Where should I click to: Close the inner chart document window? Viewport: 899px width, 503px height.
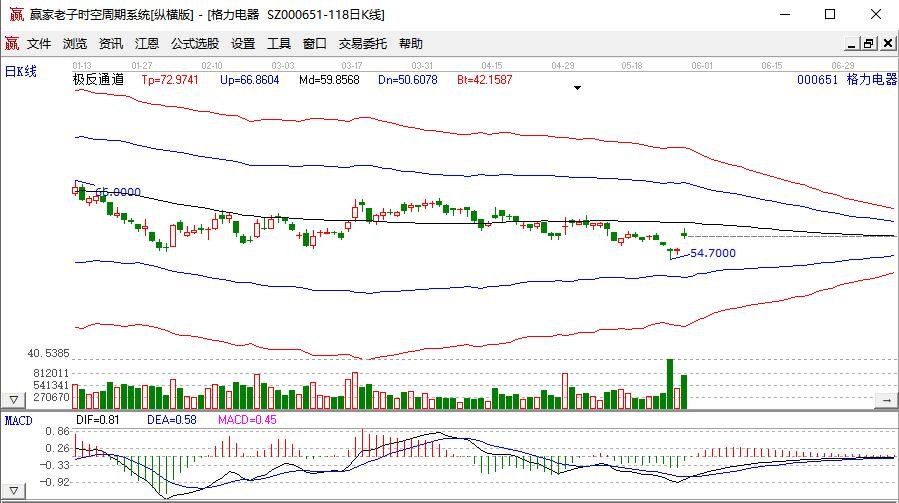[887, 44]
